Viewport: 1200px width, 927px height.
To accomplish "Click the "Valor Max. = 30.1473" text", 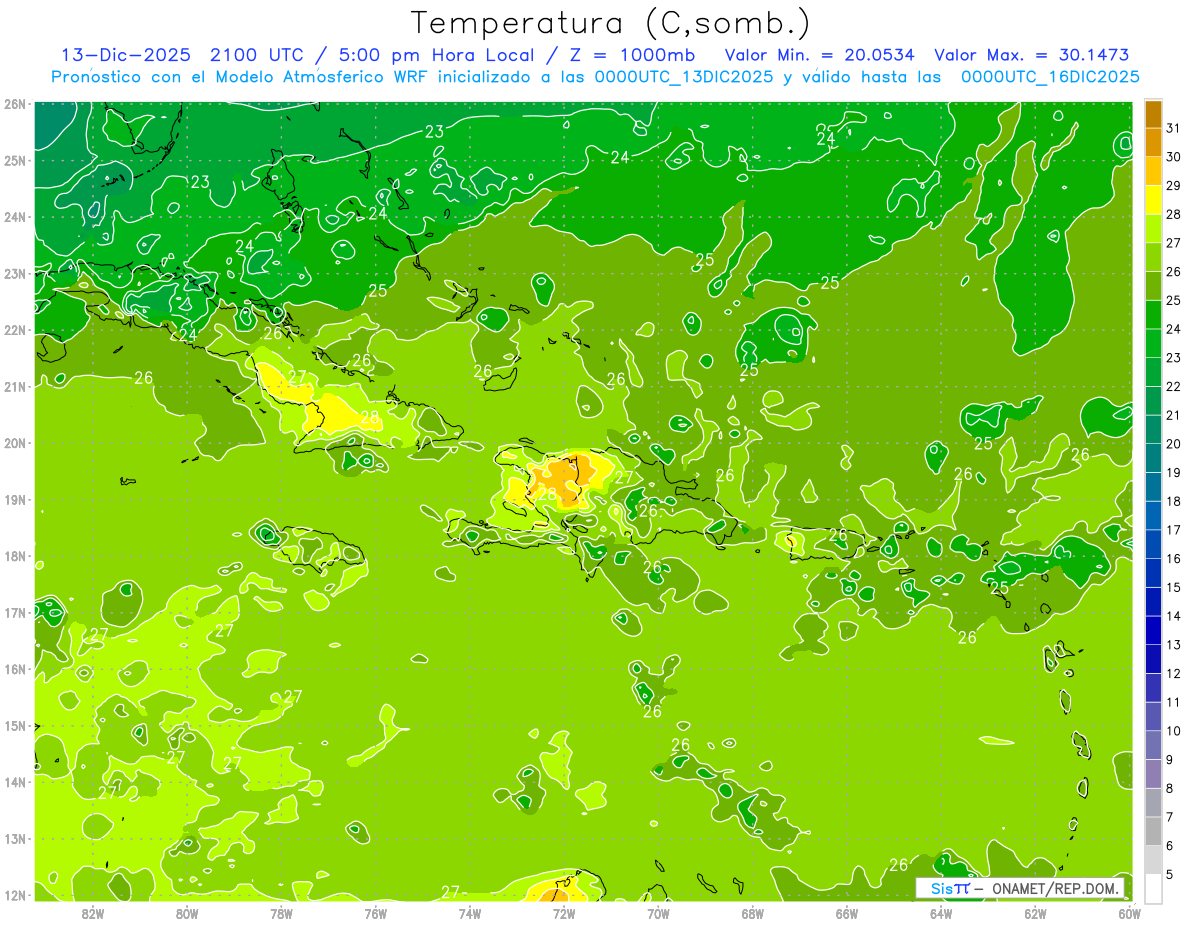I will pyautogui.click(x=1032, y=54).
